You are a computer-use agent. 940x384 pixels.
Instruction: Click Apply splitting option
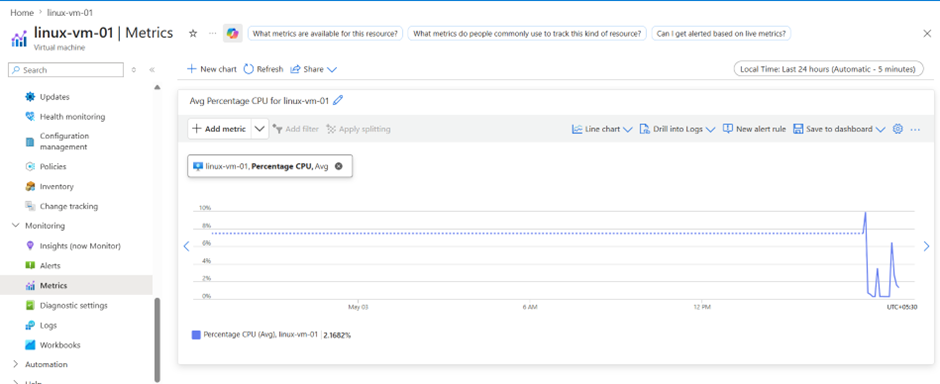(358, 129)
